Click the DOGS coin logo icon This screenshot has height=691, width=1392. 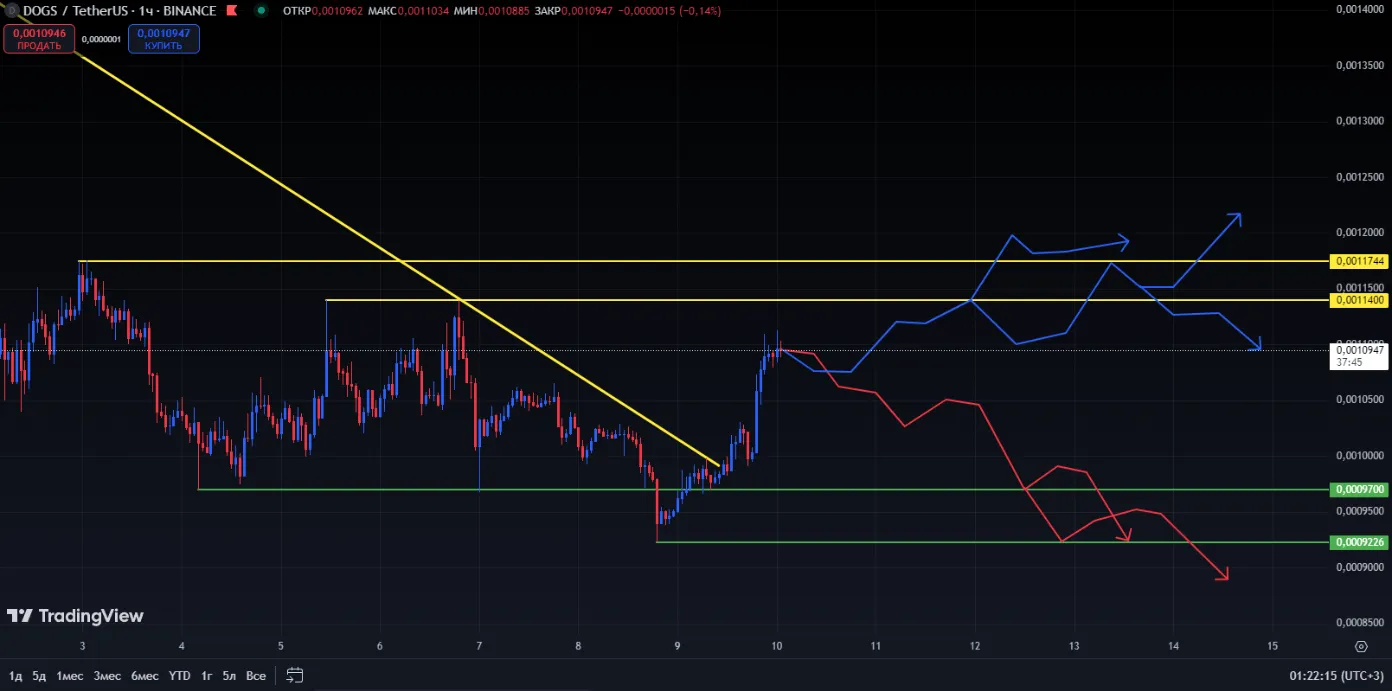[11, 11]
